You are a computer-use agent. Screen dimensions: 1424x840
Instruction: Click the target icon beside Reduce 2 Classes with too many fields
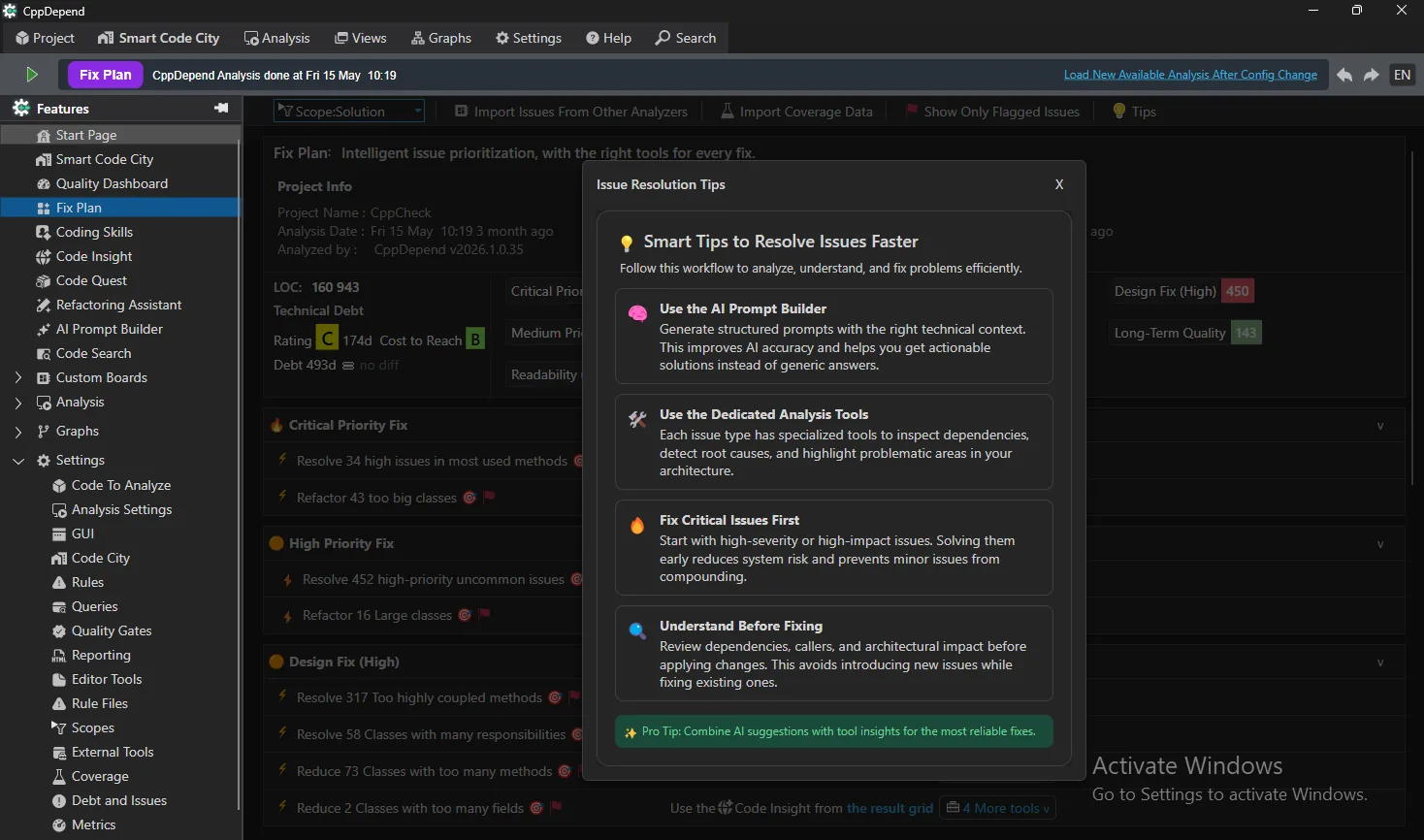[x=536, y=808]
